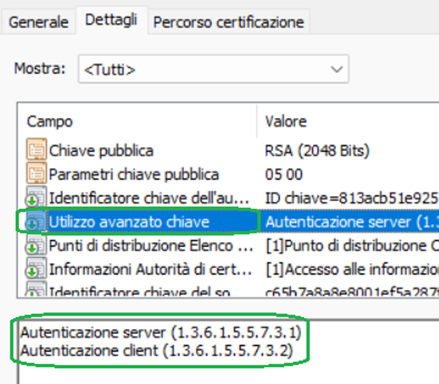Click the [1]Punto di distribuzione value
The image size is (439, 384).
tap(352, 246)
